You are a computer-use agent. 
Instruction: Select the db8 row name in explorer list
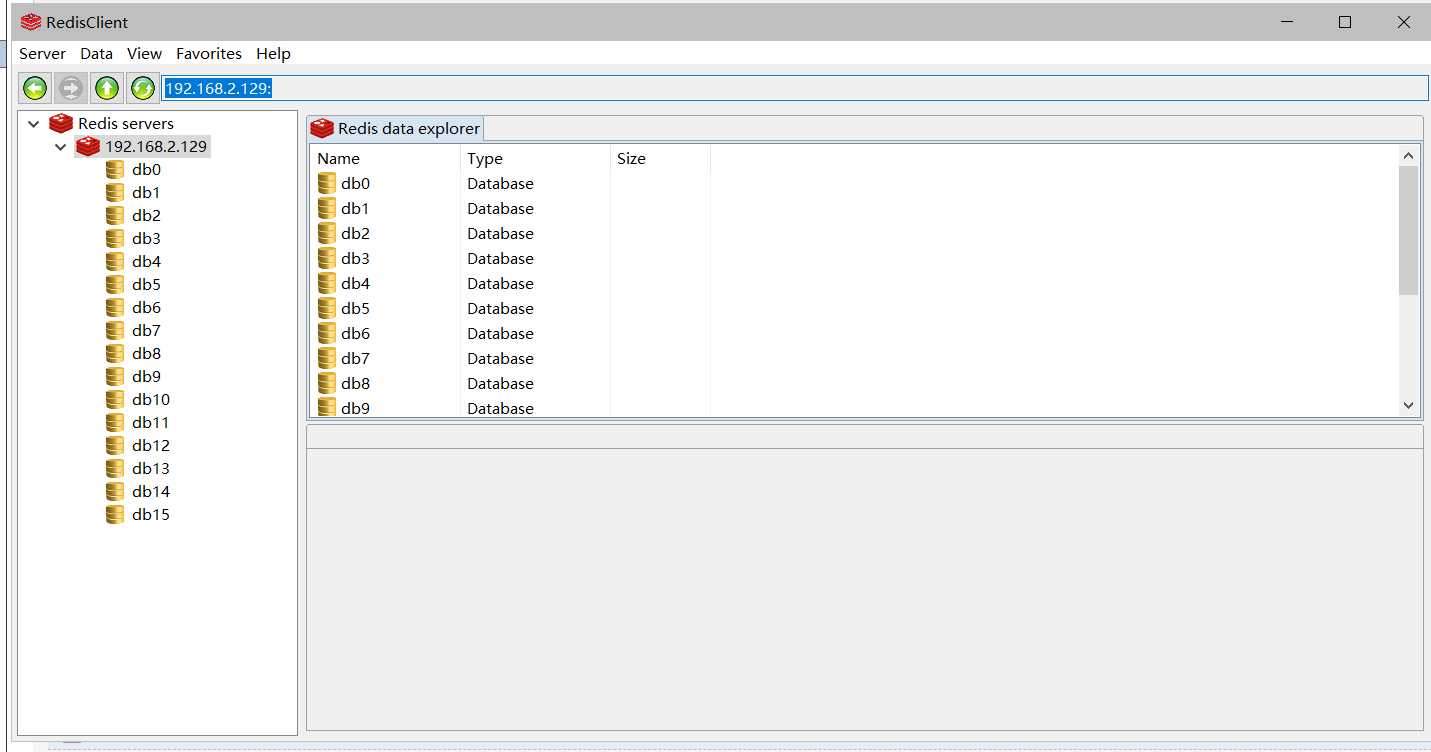355,383
